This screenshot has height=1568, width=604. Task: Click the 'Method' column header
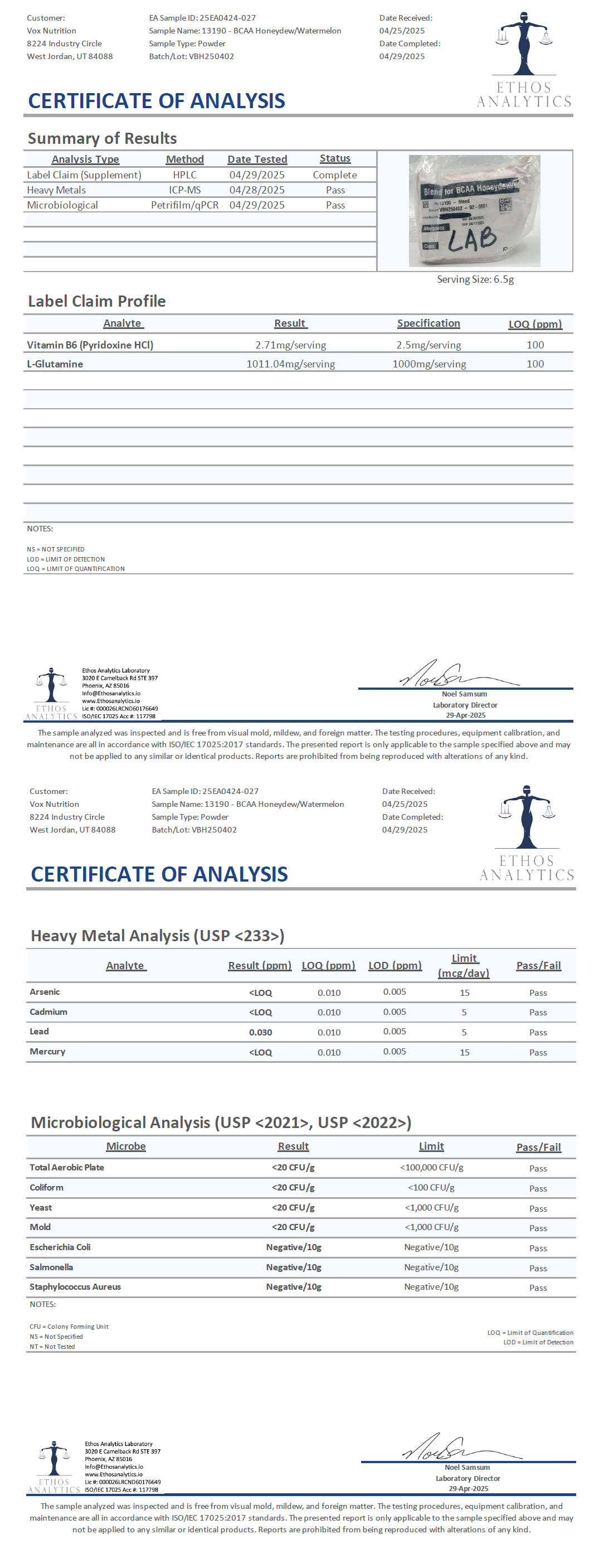click(185, 159)
